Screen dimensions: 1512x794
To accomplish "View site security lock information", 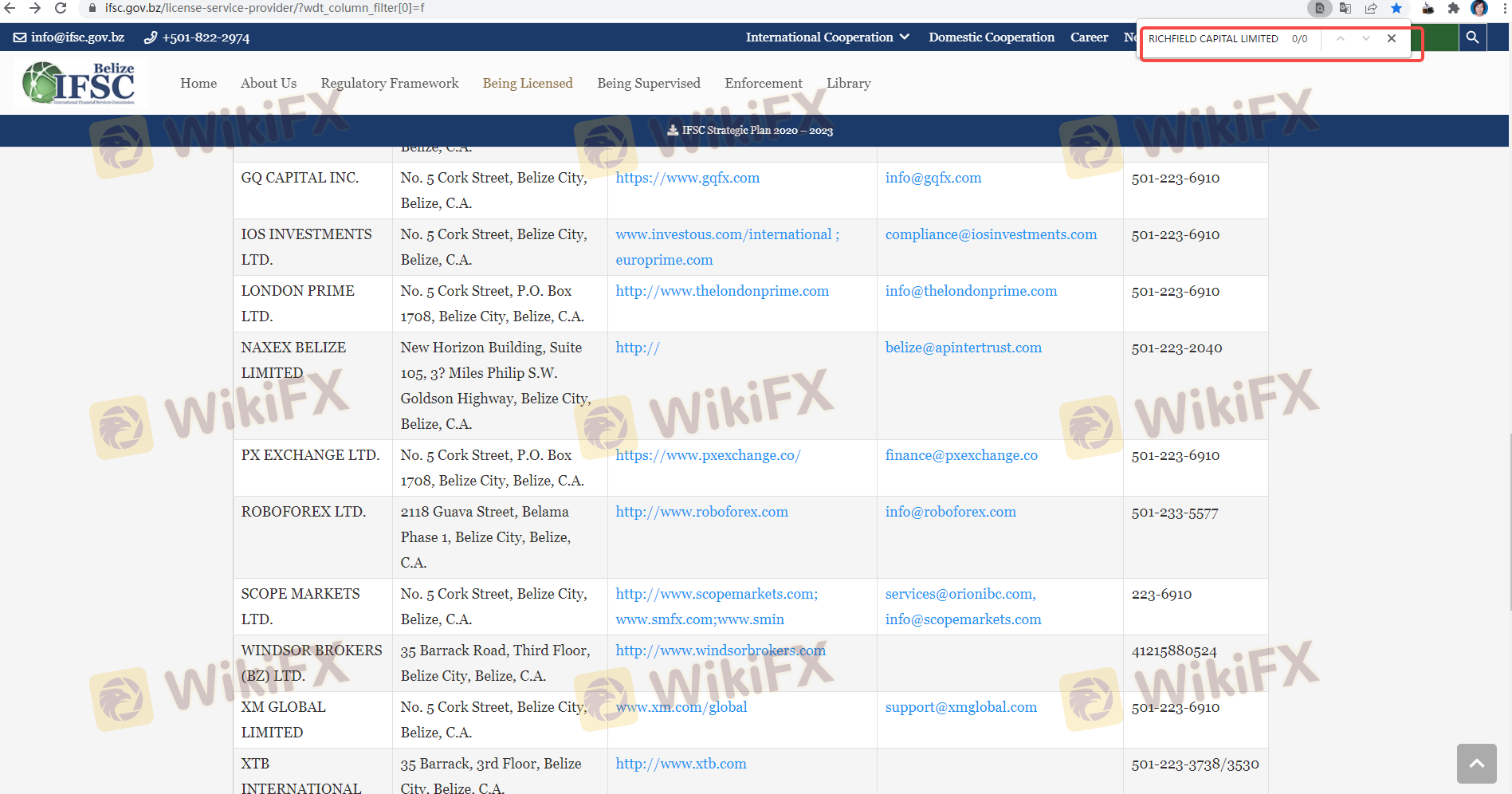I will point(92,8).
